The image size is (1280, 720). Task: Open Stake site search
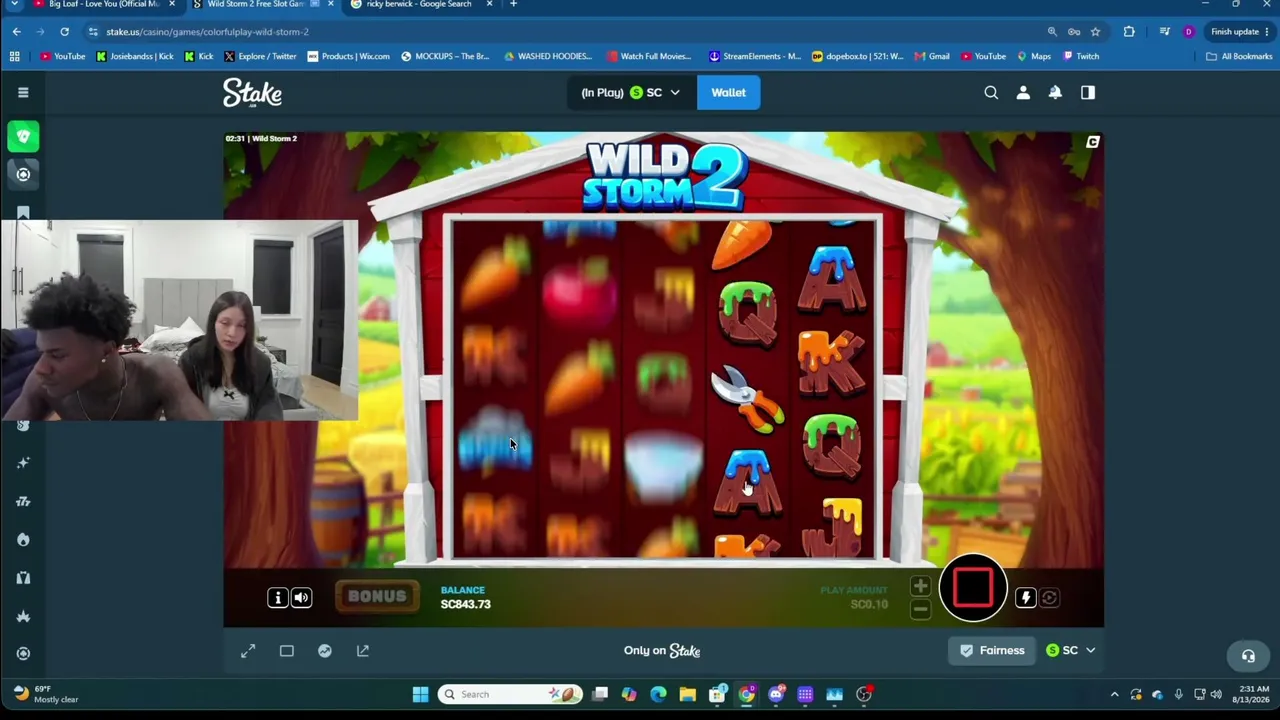pos(991,92)
